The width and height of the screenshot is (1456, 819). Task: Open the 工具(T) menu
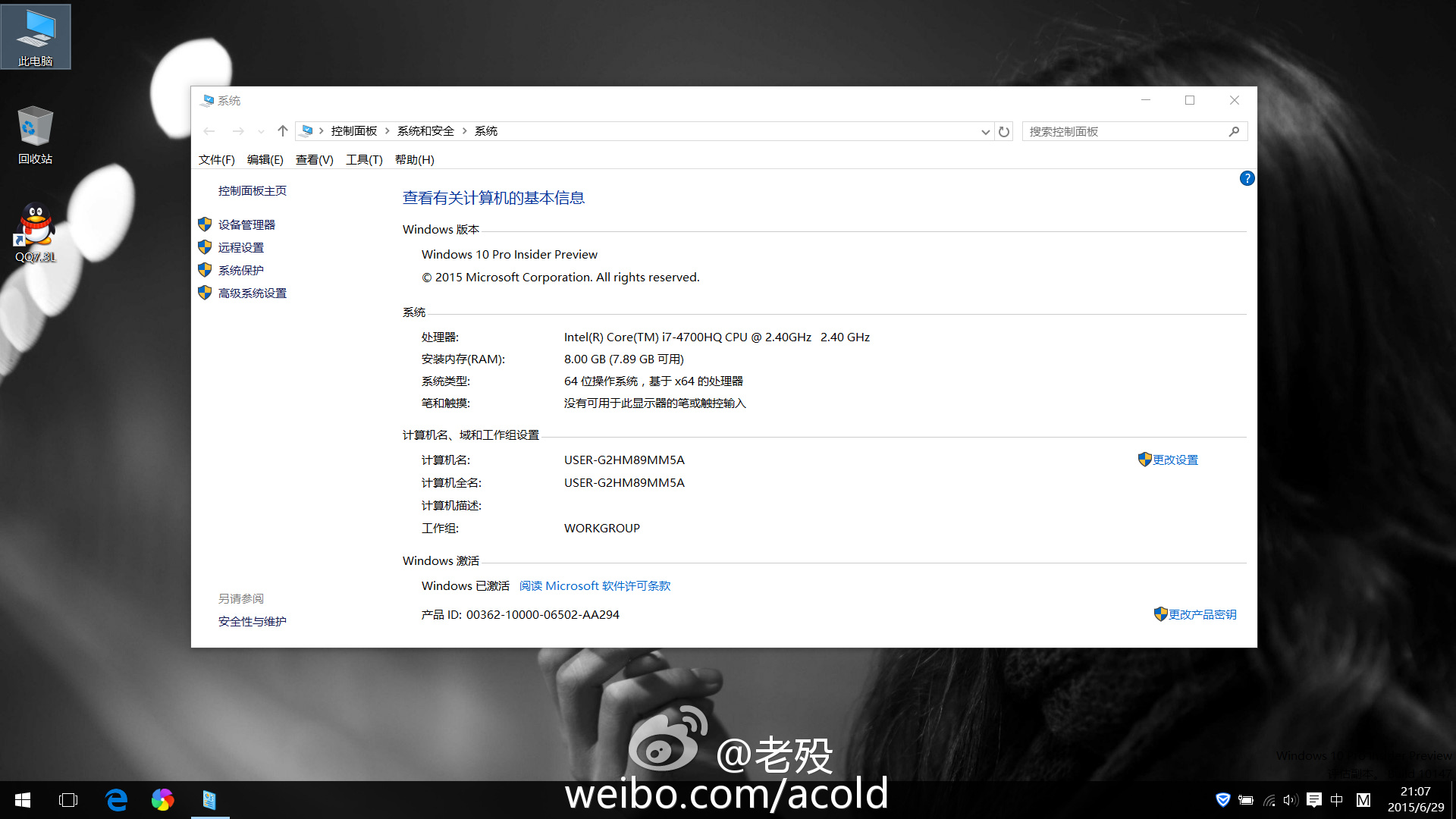point(364,160)
